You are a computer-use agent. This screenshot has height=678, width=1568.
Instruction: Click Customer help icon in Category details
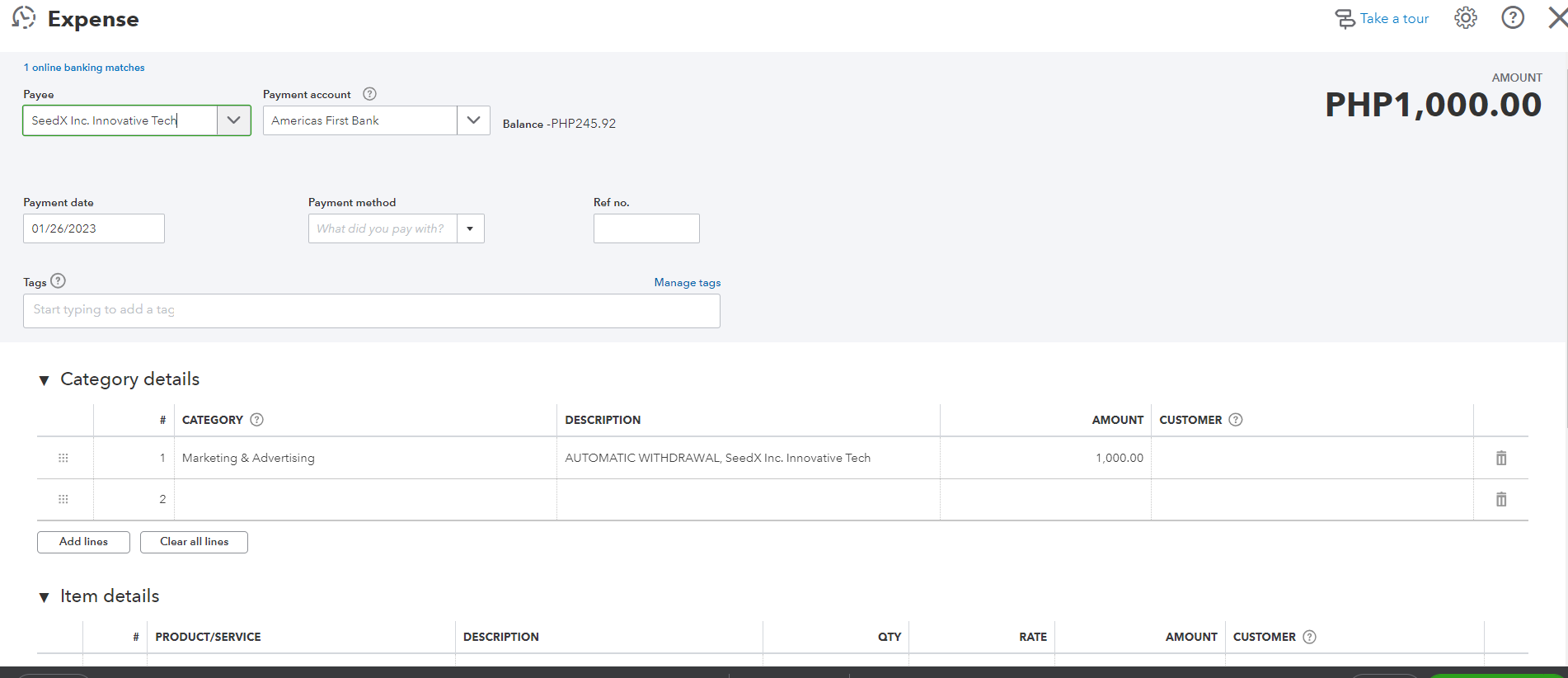pos(1235,420)
